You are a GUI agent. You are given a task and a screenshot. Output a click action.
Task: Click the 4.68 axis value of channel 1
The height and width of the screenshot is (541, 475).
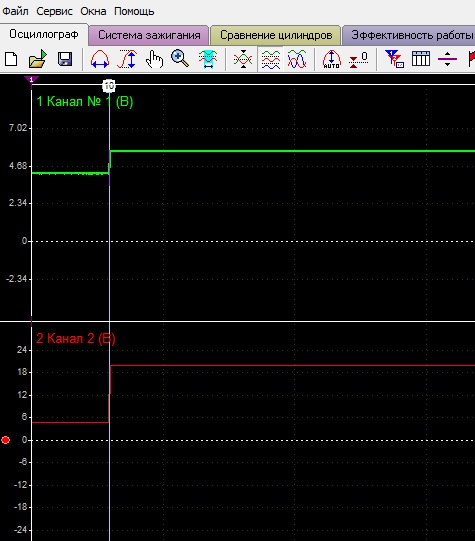18,166
